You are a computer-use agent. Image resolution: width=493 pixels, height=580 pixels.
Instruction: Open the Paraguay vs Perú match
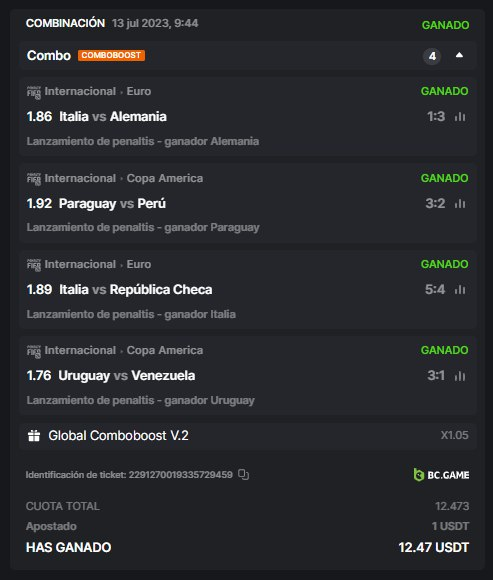112,203
